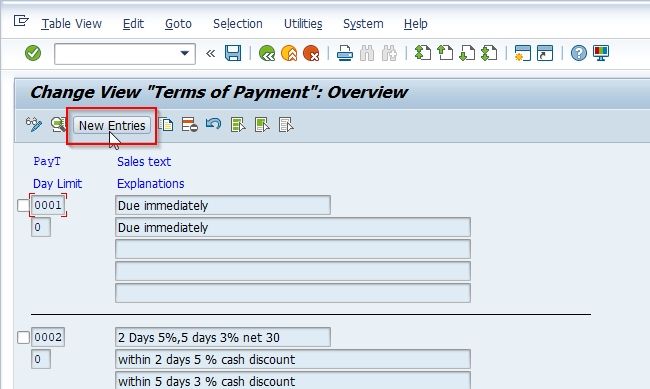Open the command field dropdown arrow
This screenshot has width=650, height=389.
(185, 53)
